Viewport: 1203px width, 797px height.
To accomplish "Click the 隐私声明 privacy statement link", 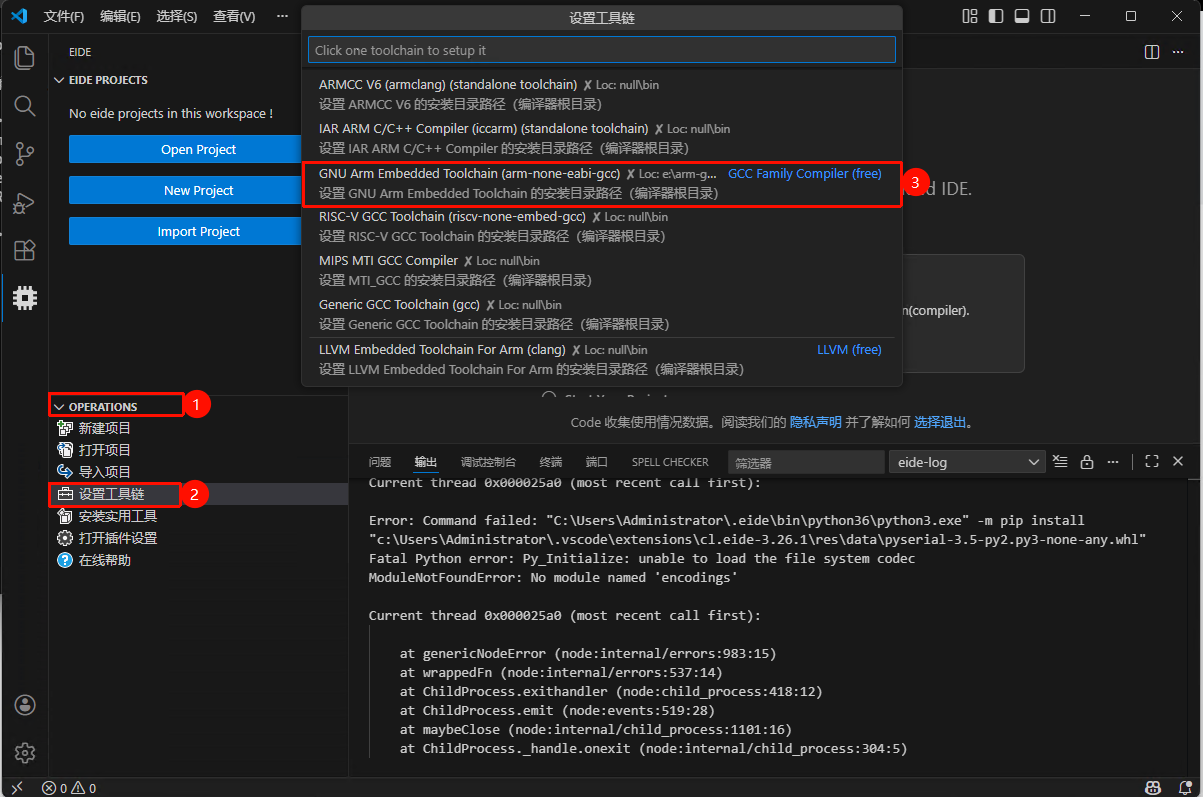I will pyautogui.click(x=815, y=422).
